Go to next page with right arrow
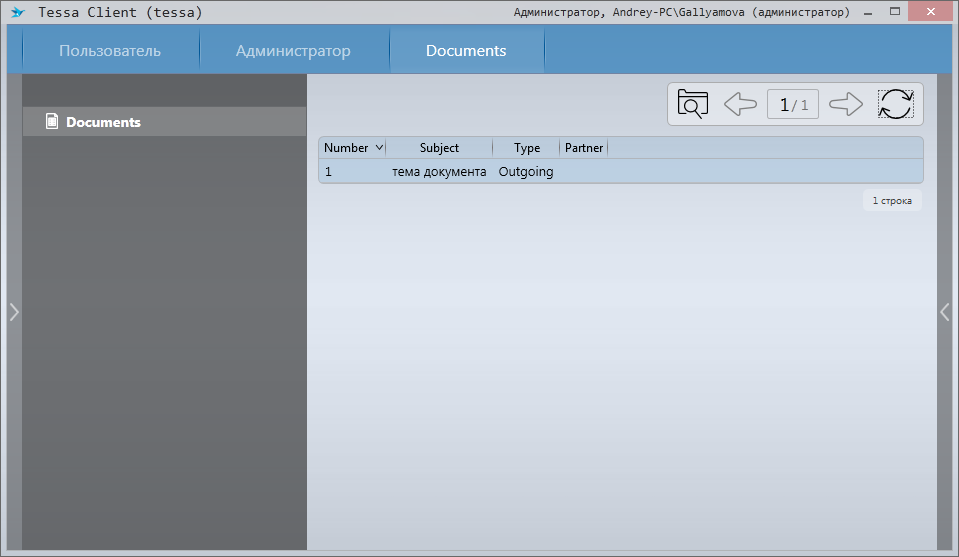The width and height of the screenshot is (959, 557). pos(846,104)
